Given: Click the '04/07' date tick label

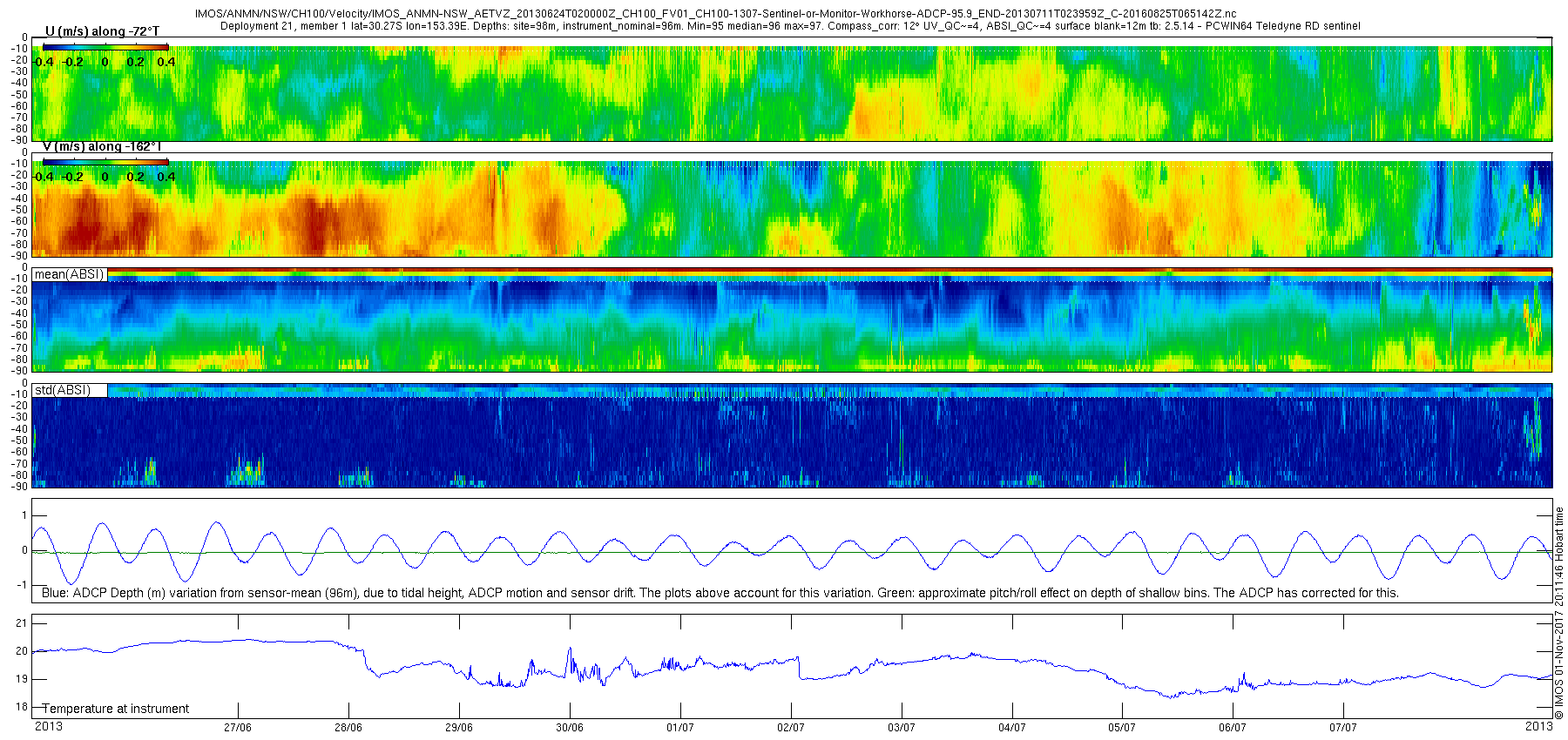Looking at the screenshot, I should [x=1012, y=728].
